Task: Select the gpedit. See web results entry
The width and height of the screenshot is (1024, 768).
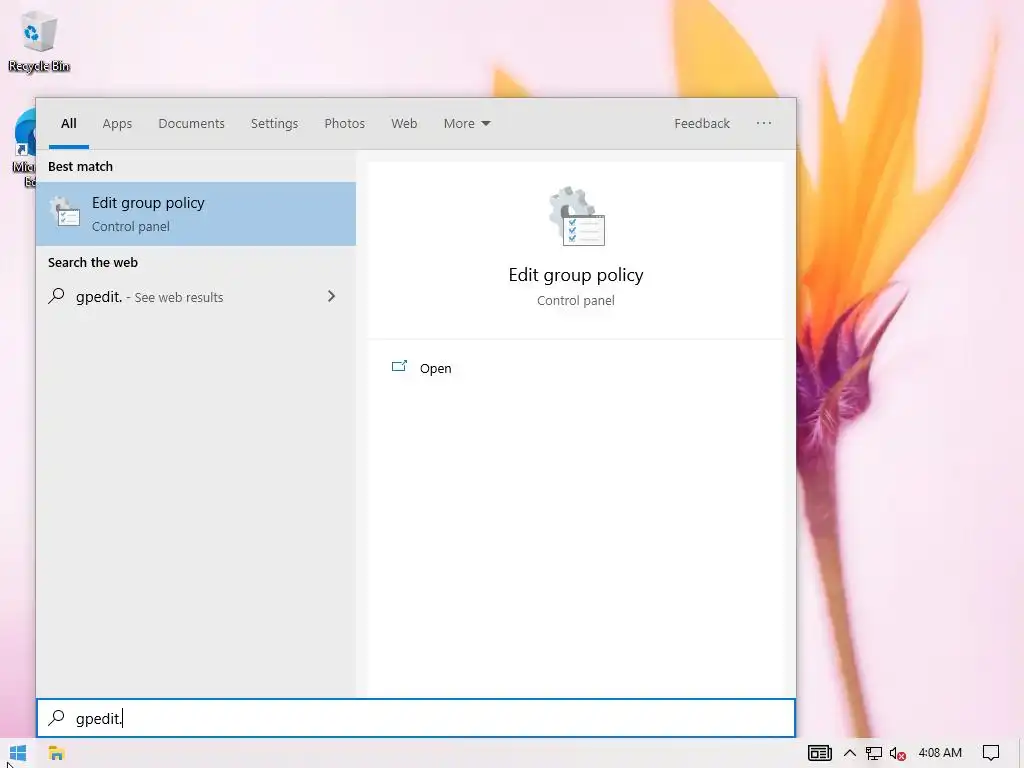Action: click(196, 296)
